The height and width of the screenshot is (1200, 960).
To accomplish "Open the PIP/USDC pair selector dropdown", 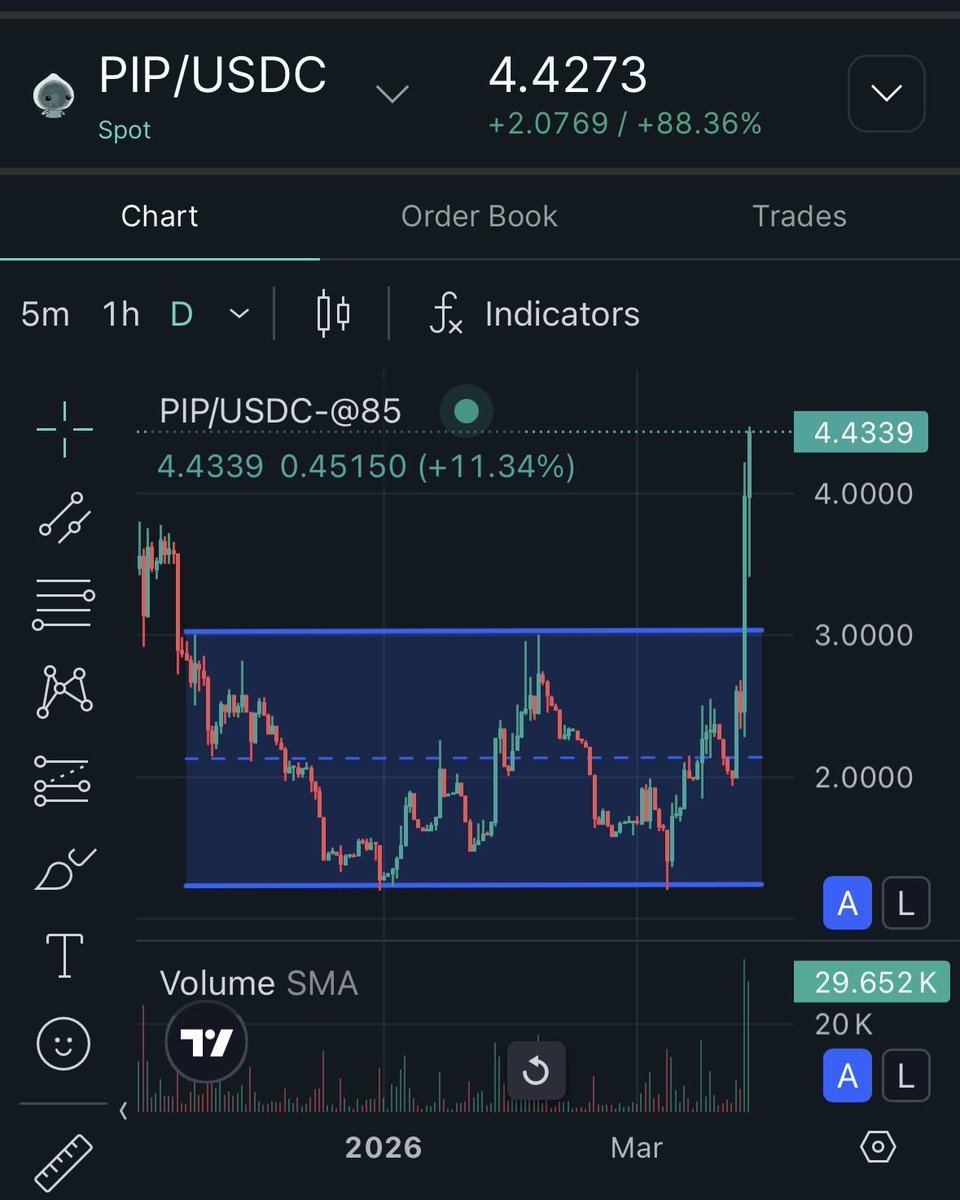I will click(391, 93).
